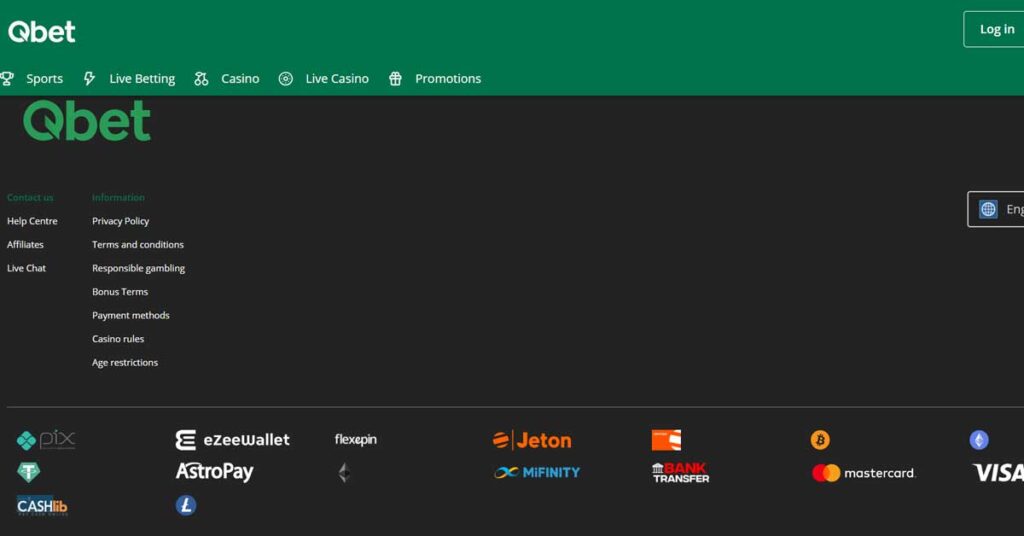Click the Live Betting lightning icon

tap(89, 79)
